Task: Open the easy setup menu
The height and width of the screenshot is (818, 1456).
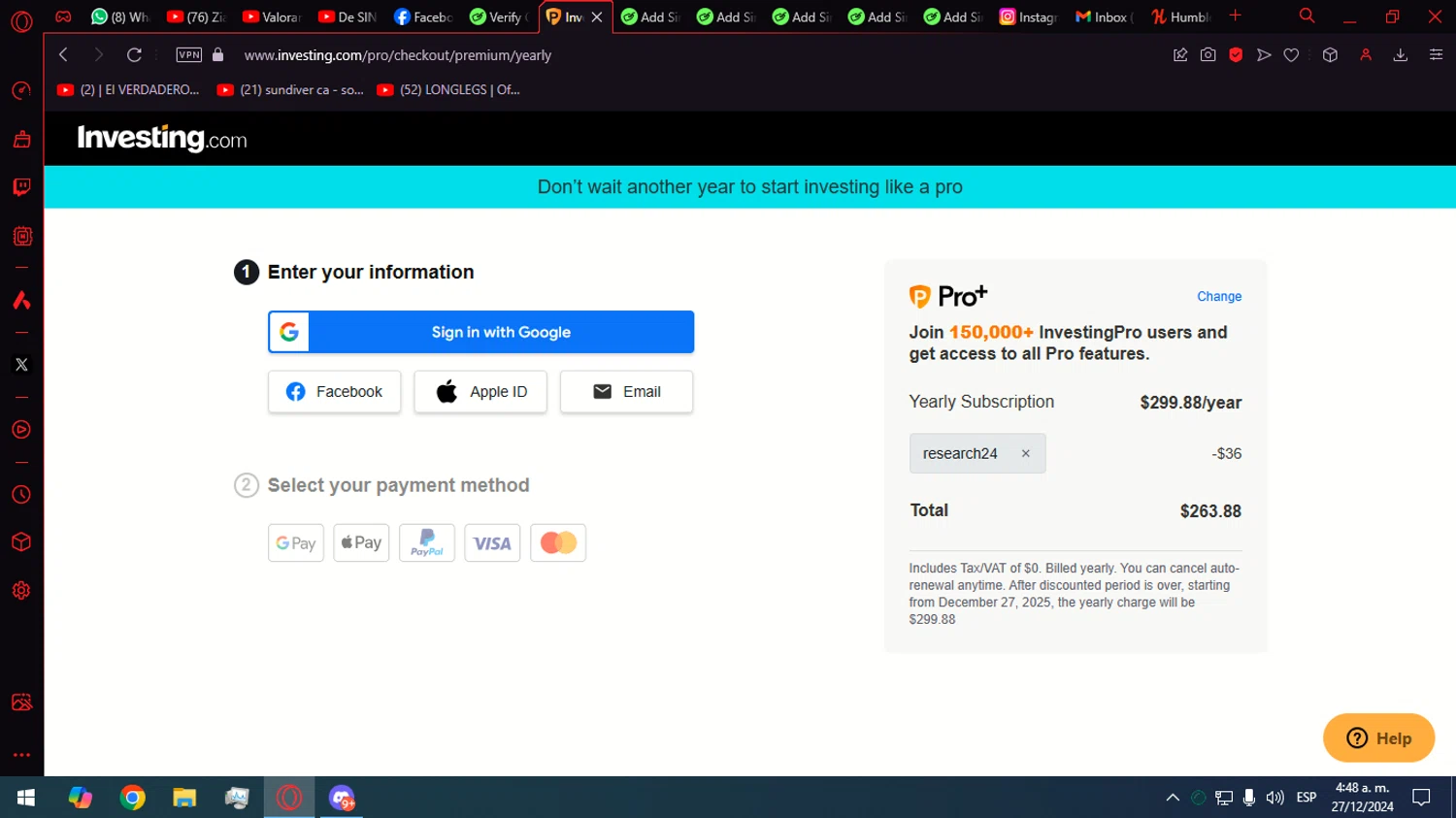Action: coord(1436,55)
